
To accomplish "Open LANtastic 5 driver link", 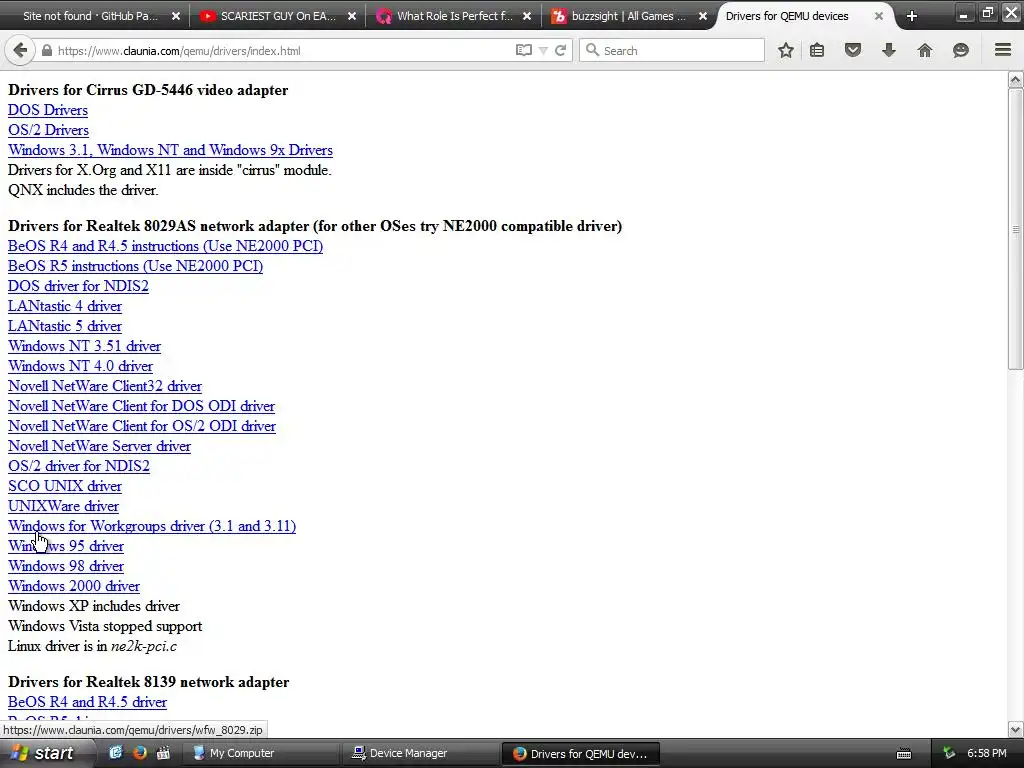I will tap(65, 326).
